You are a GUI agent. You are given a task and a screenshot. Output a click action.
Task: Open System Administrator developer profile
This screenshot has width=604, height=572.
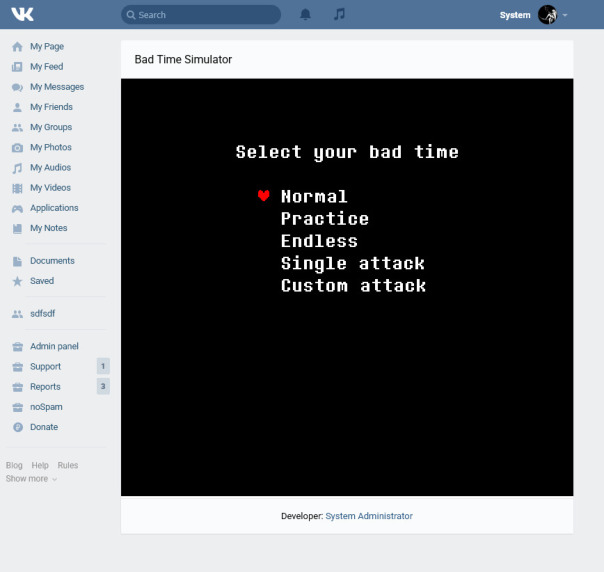[x=369, y=516]
